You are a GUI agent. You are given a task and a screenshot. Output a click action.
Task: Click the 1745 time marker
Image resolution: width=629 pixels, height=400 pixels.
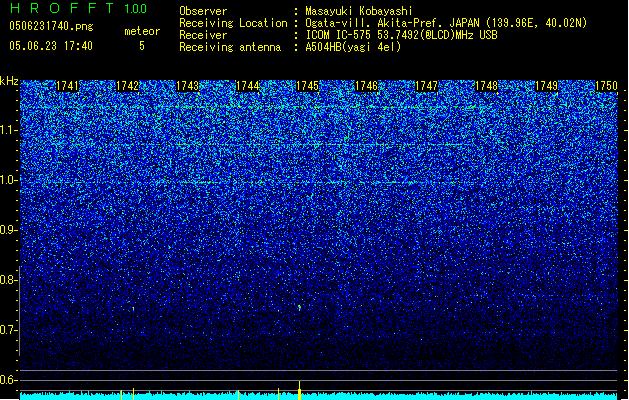tap(307, 86)
